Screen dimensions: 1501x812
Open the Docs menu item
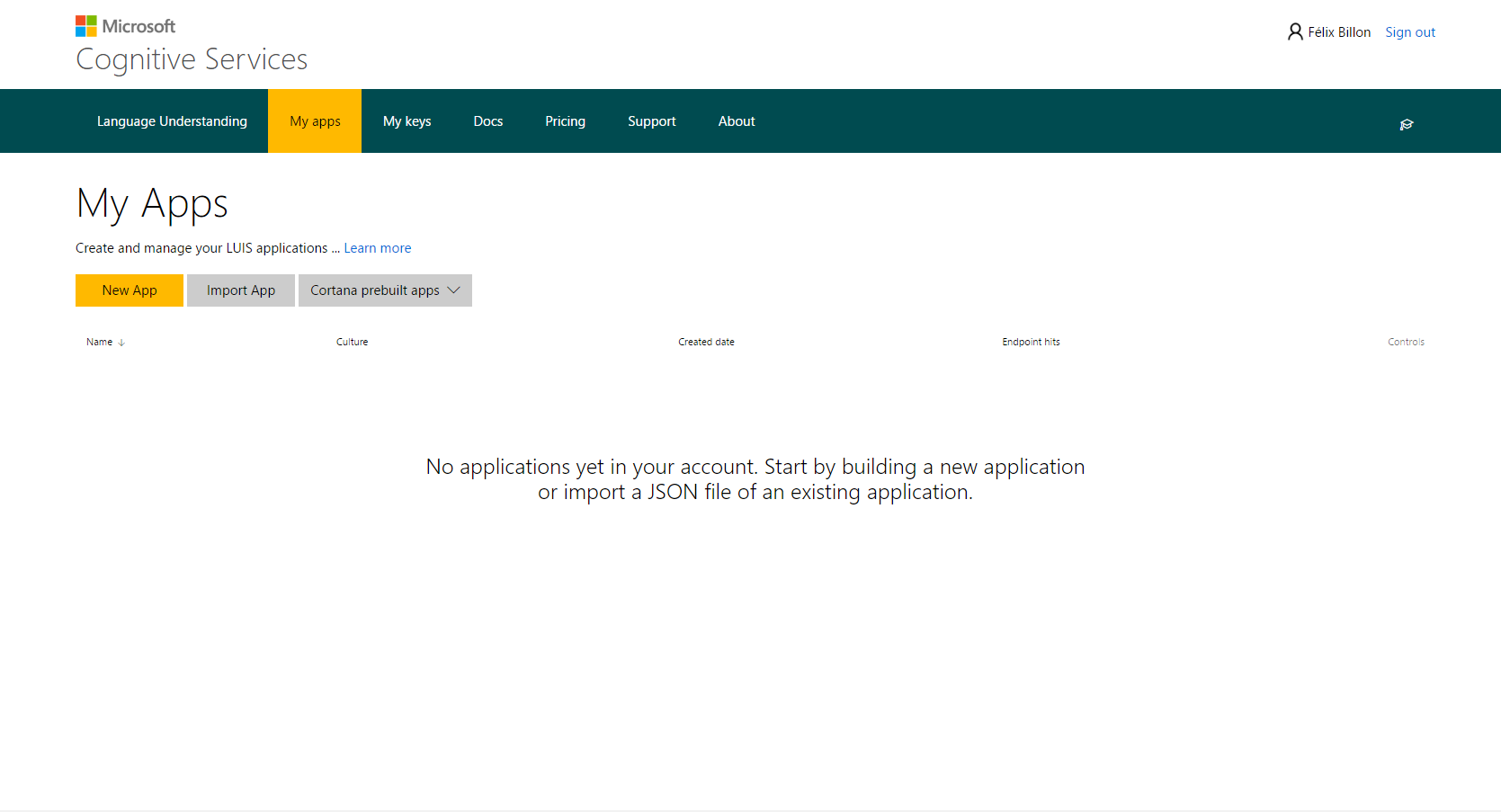488,121
